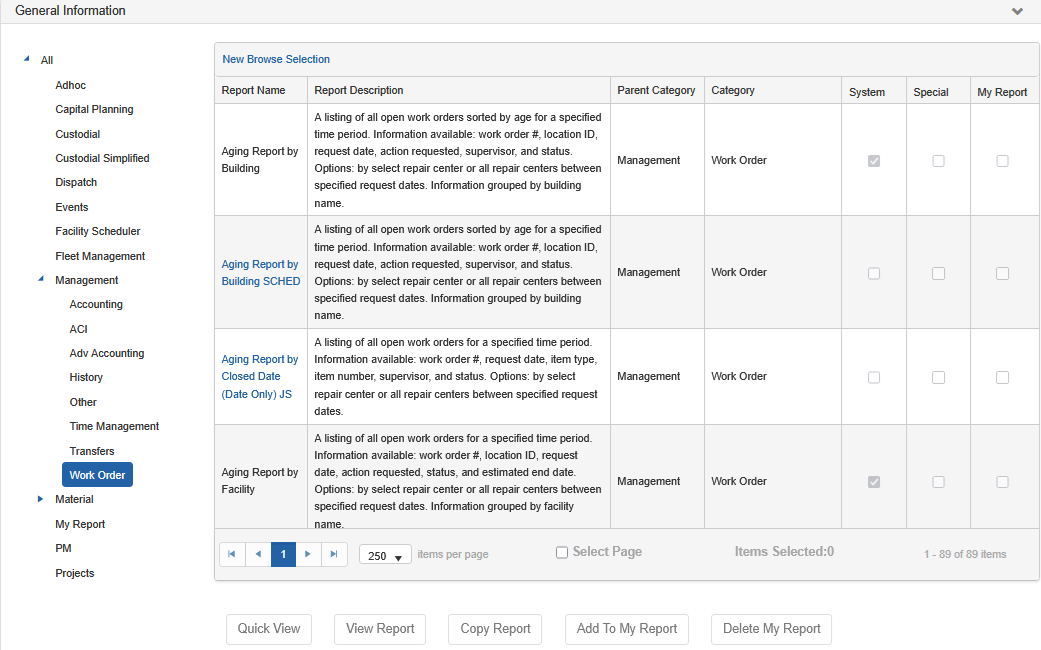The image size is (1041, 650).
Task: Sort by the Parent Category column header
Action: pos(656,90)
